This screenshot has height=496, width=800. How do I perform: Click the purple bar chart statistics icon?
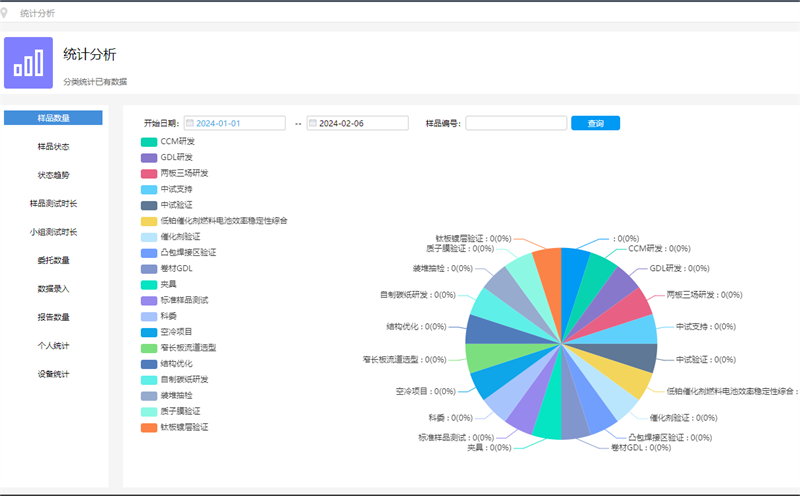coord(34,63)
